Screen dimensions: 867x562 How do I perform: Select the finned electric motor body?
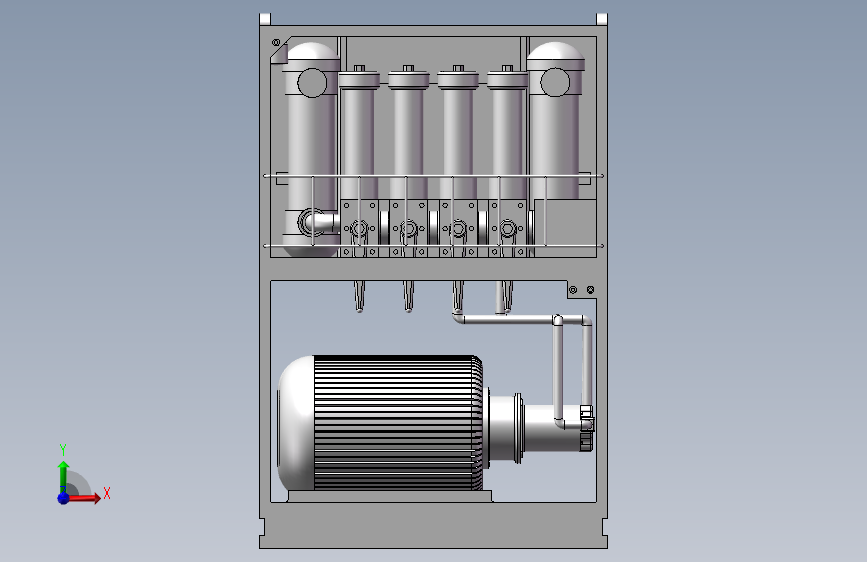pos(397,423)
